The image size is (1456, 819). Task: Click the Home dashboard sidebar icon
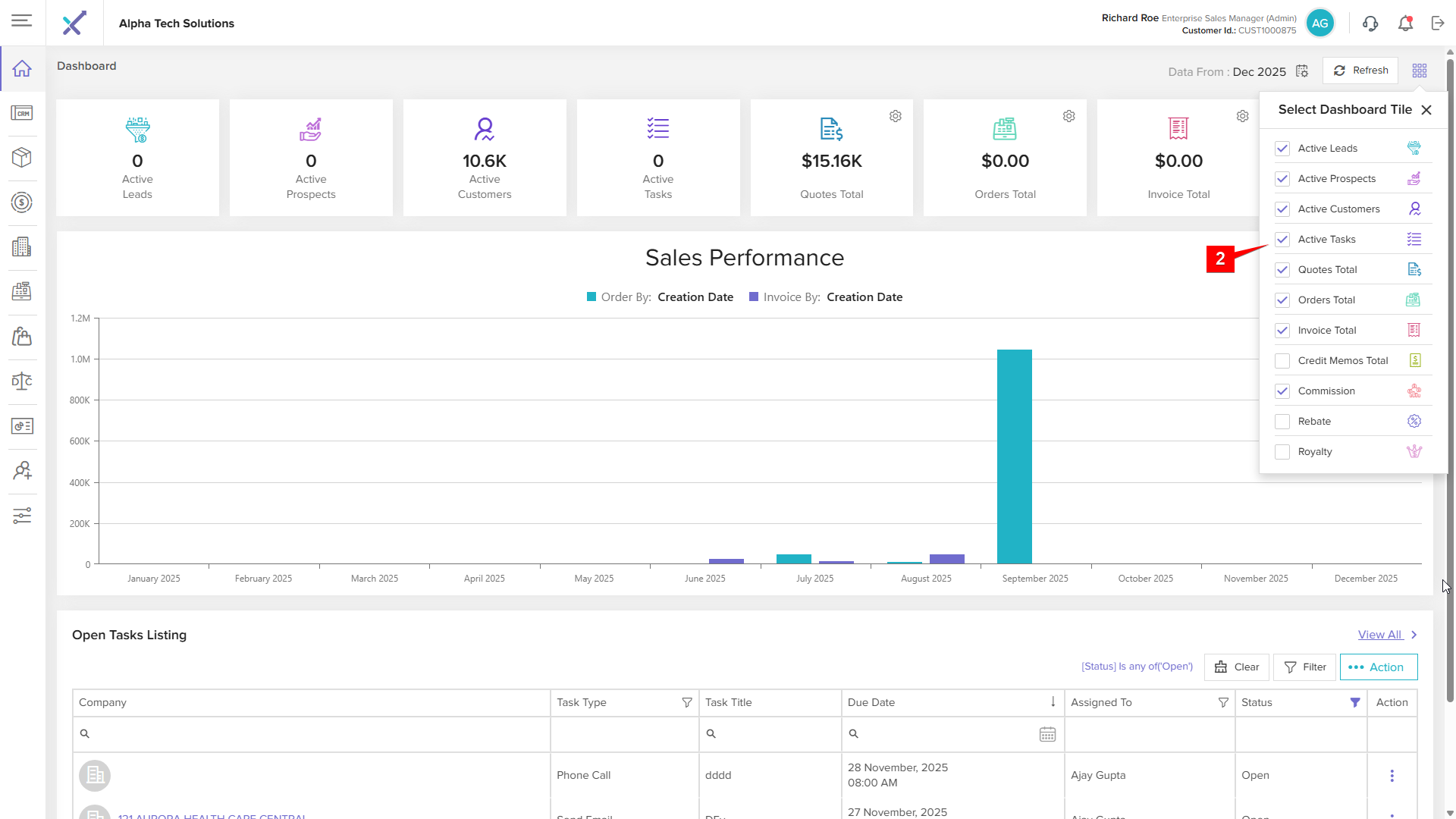coord(22,69)
